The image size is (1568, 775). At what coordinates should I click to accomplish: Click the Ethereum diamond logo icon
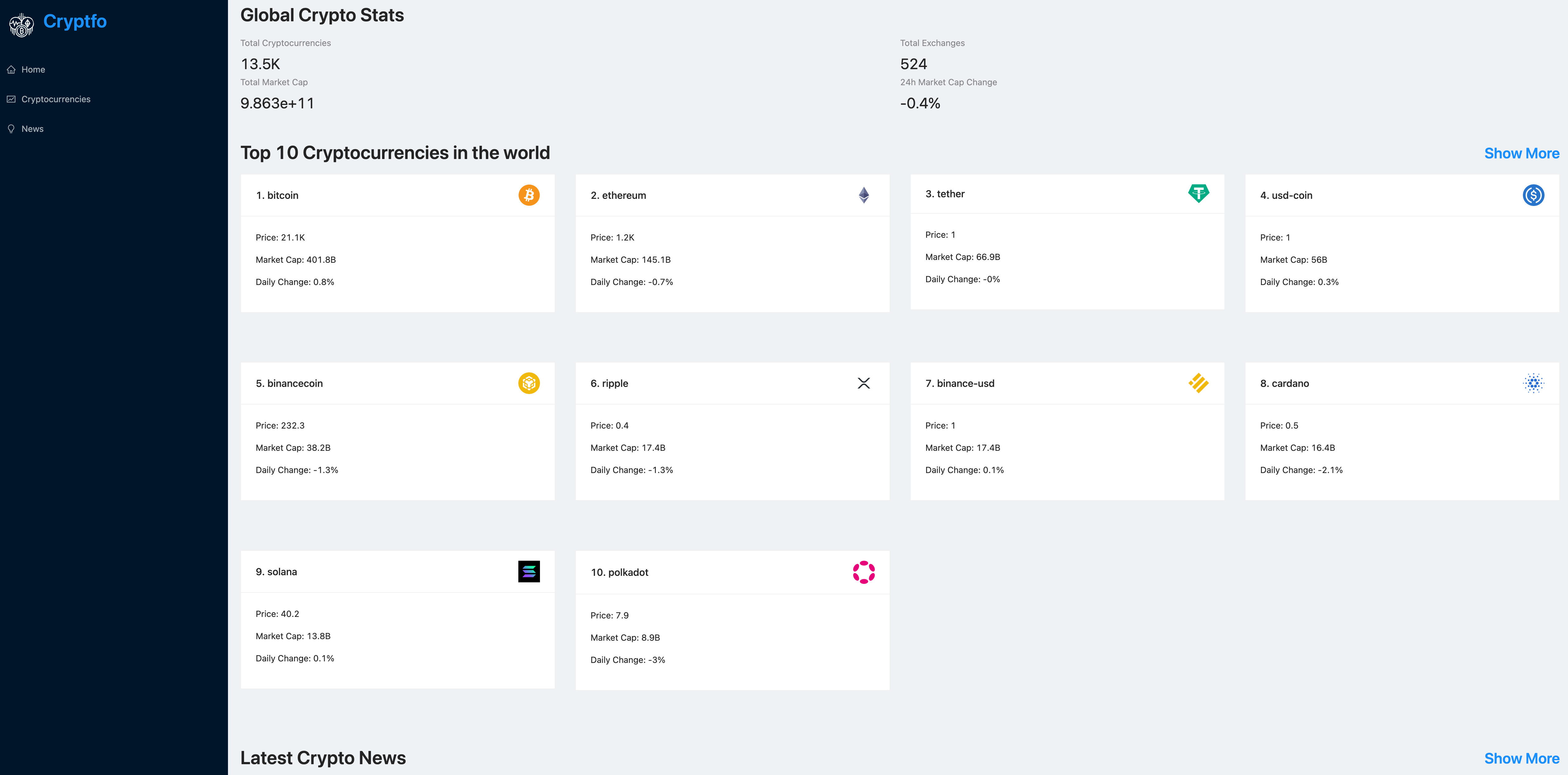pos(863,195)
